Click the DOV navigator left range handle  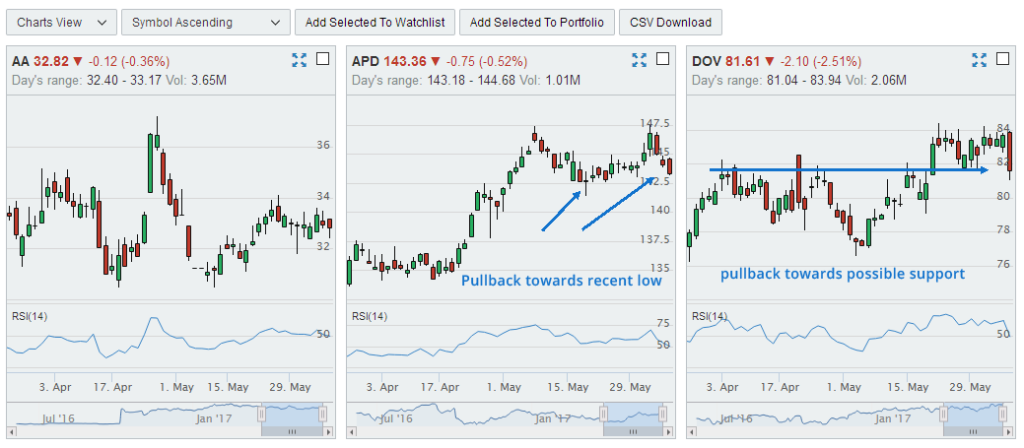pyautogui.click(x=943, y=414)
